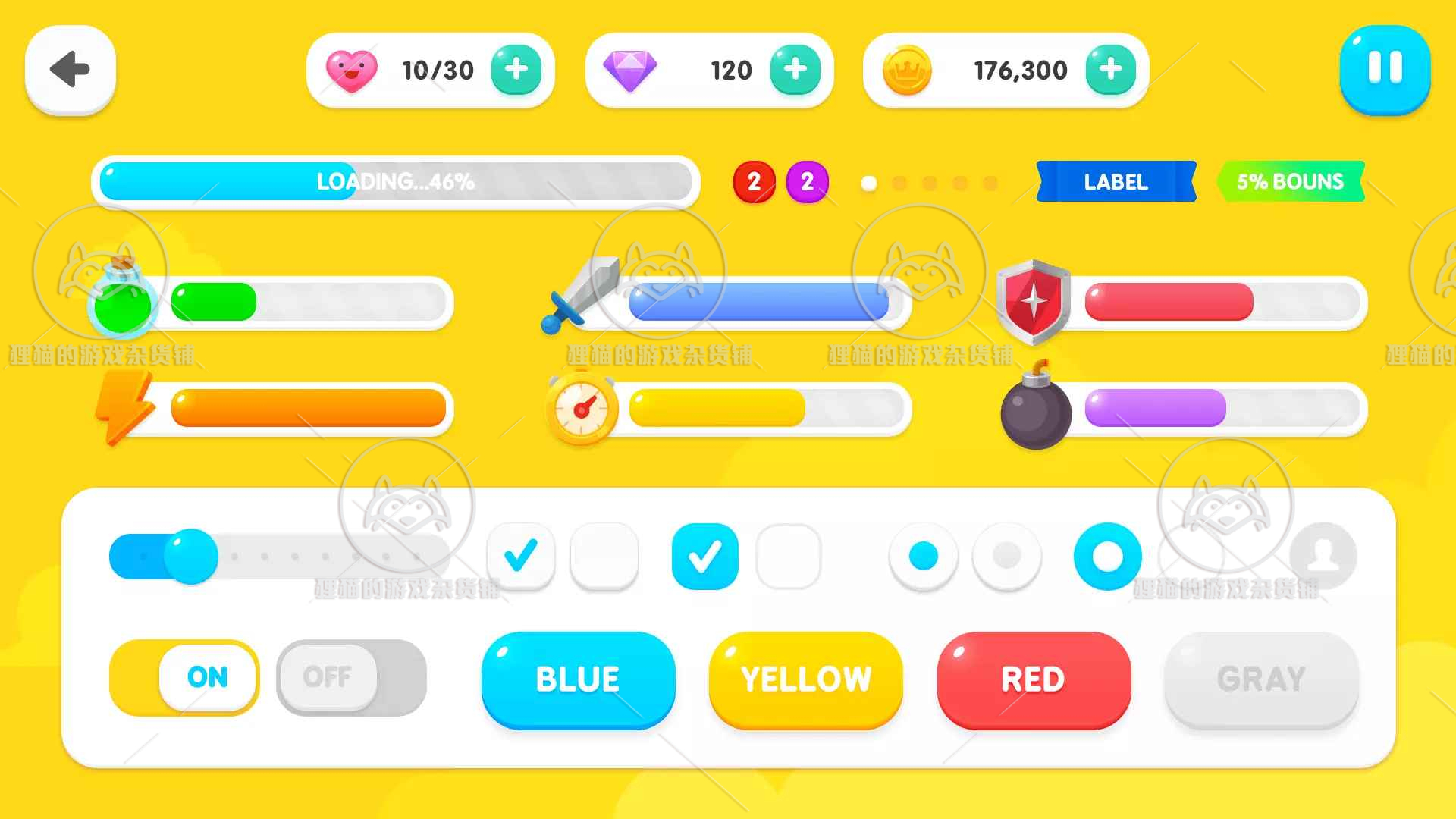This screenshot has height=819, width=1456.
Task: Select the RED color option
Action: (x=1033, y=679)
